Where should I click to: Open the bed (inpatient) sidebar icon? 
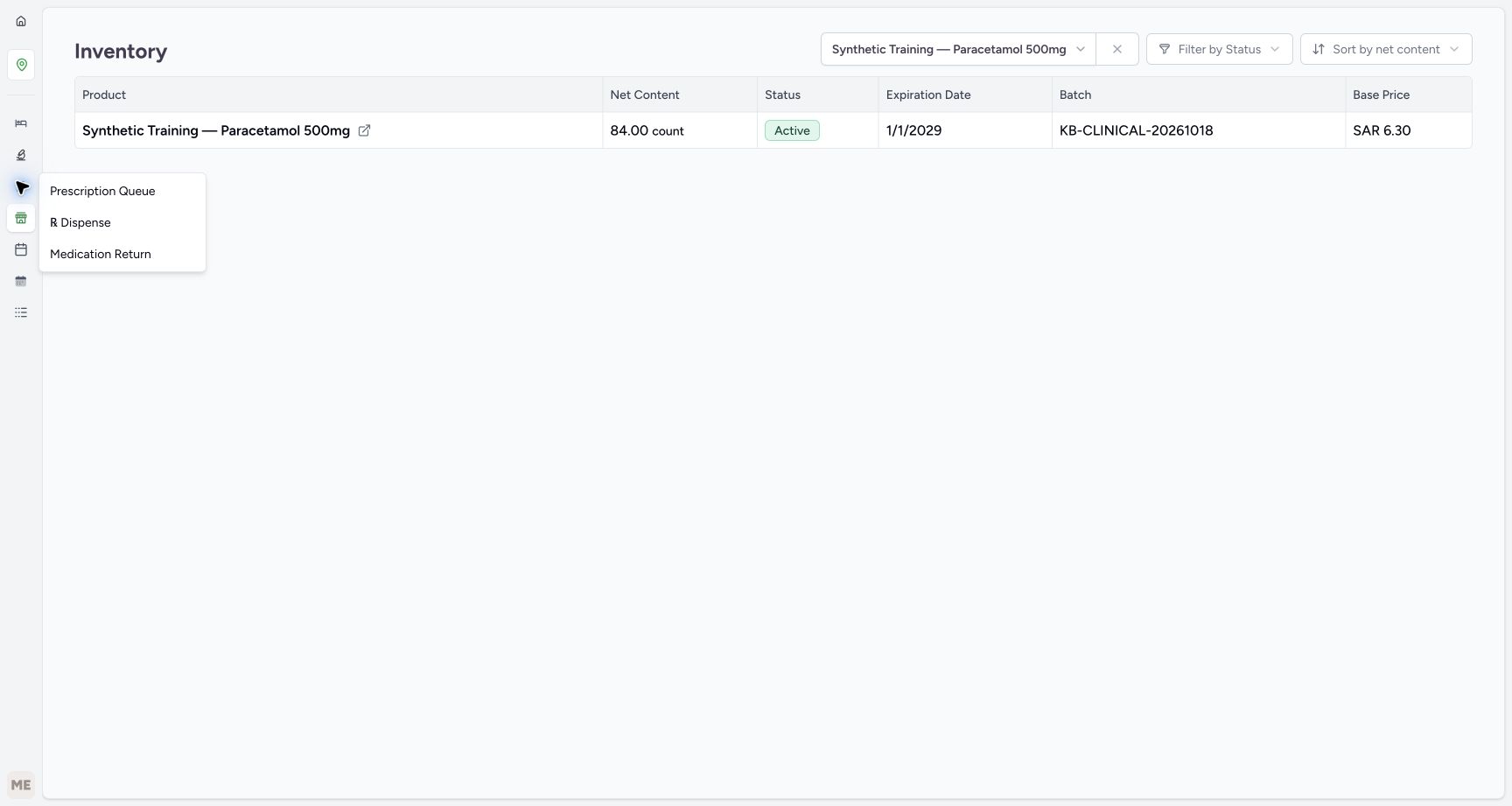21,123
